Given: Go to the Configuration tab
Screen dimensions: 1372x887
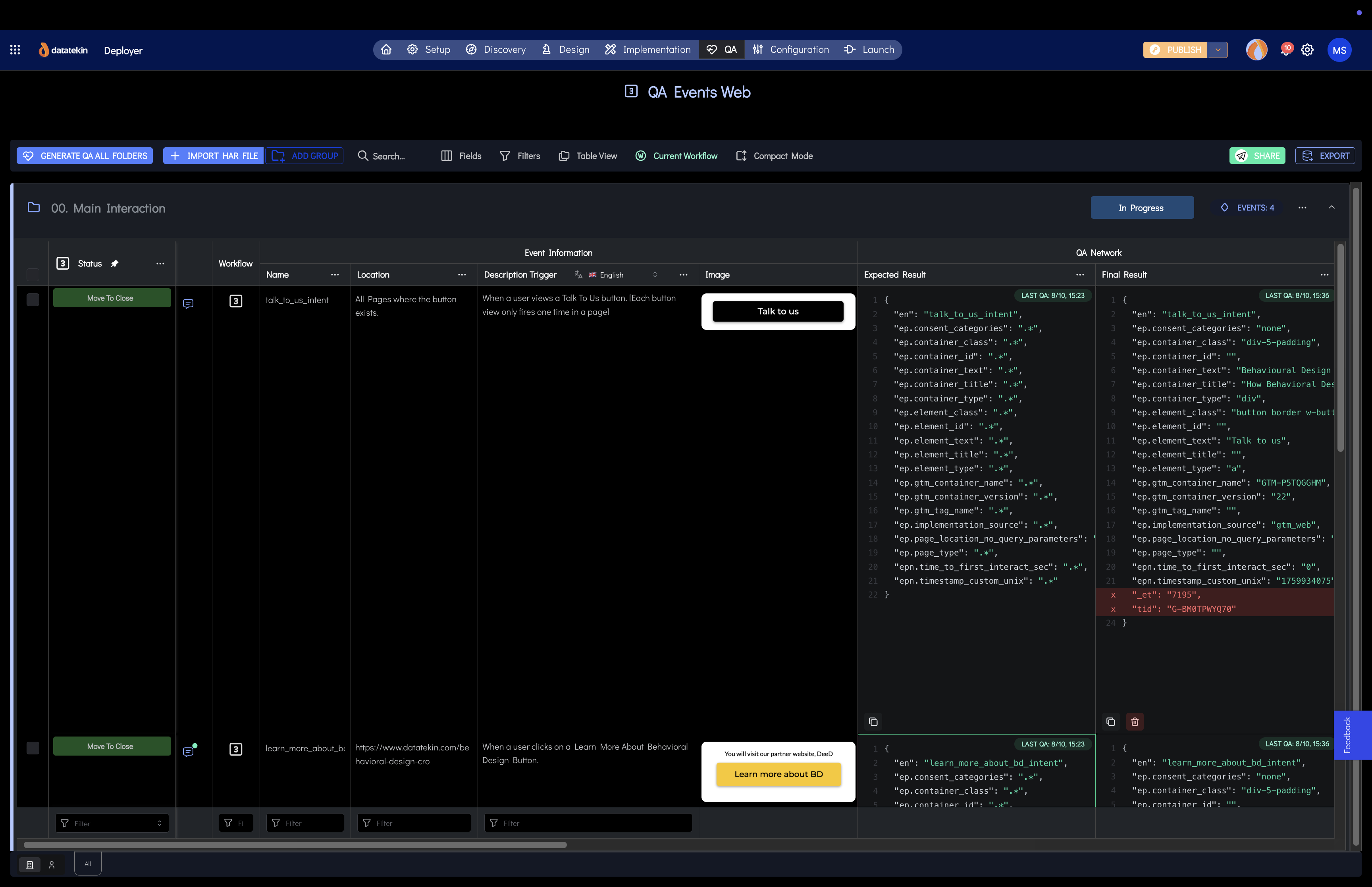Looking at the screenshot, I should [791, 50].
